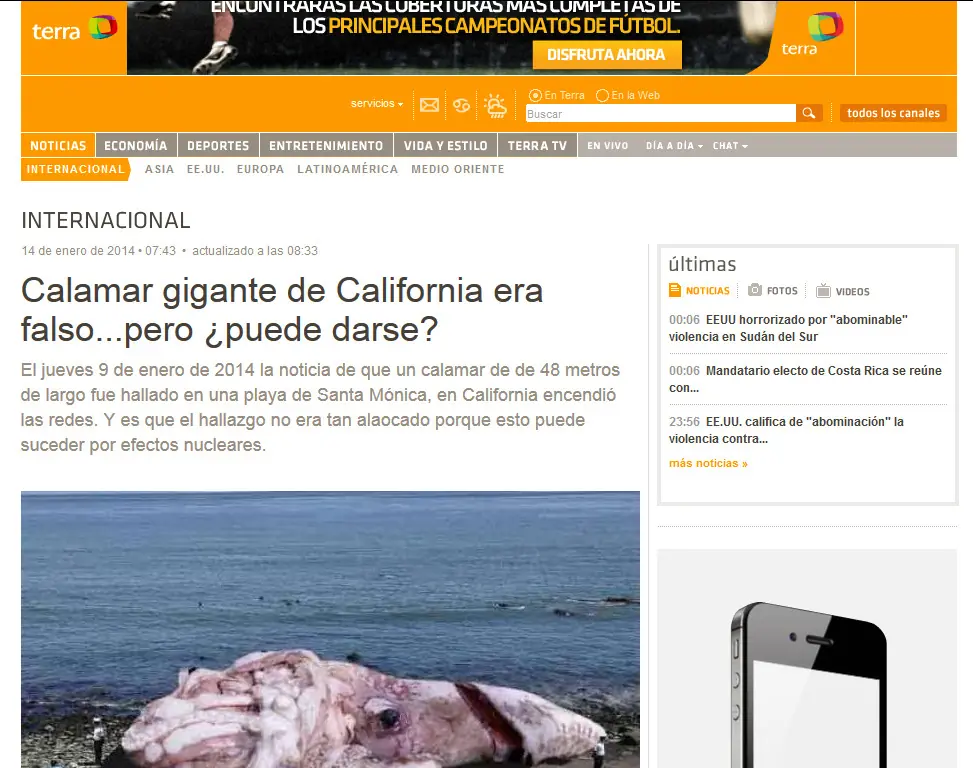The width and height of the screenshot is (973, 768).
Task: Click the search magnifier button
Action: click(x=809, y=113)
